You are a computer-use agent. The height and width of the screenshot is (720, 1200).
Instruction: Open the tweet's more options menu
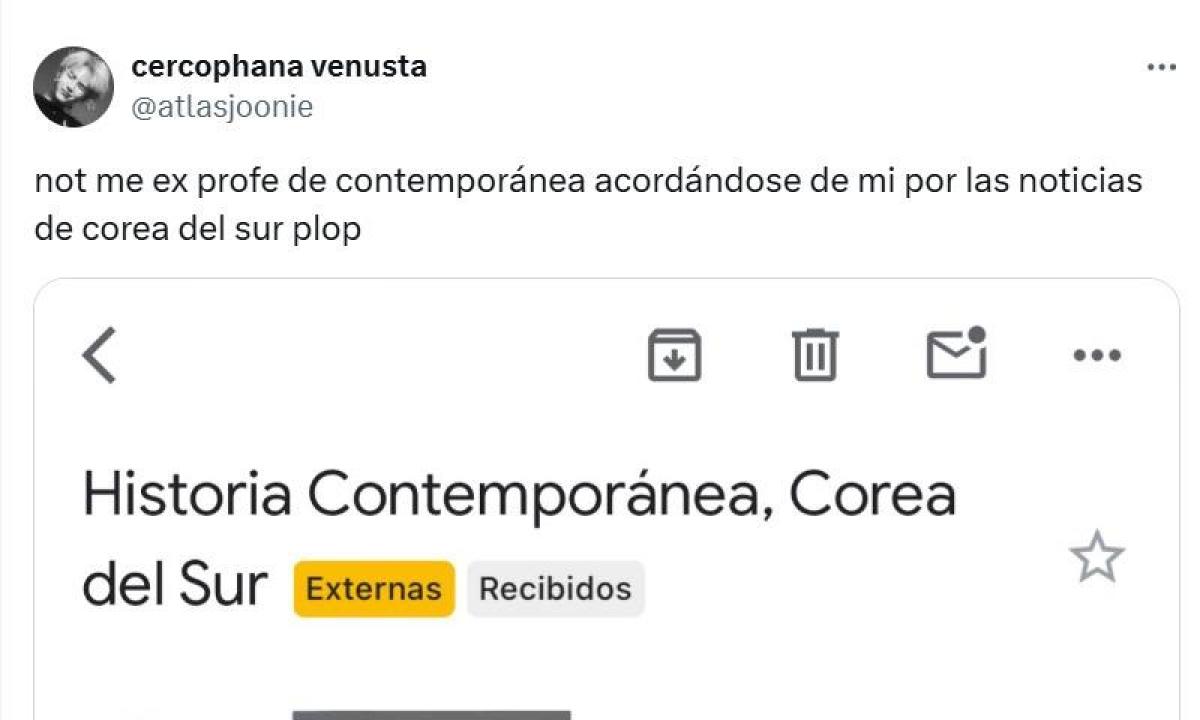coord(1160,68)
